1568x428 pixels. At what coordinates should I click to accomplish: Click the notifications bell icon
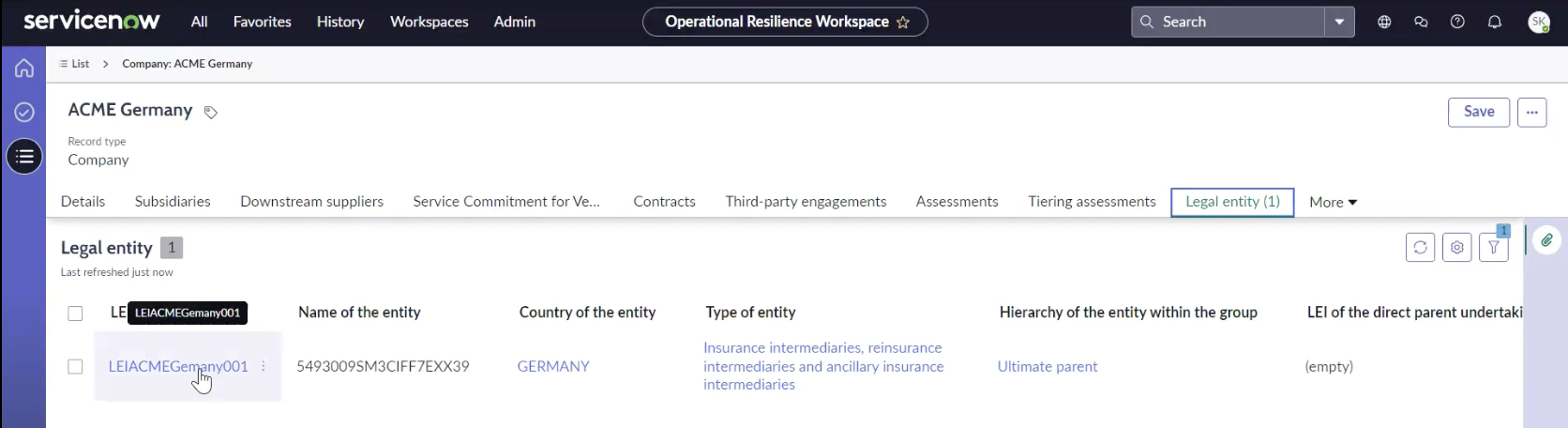coord(1495,22)
